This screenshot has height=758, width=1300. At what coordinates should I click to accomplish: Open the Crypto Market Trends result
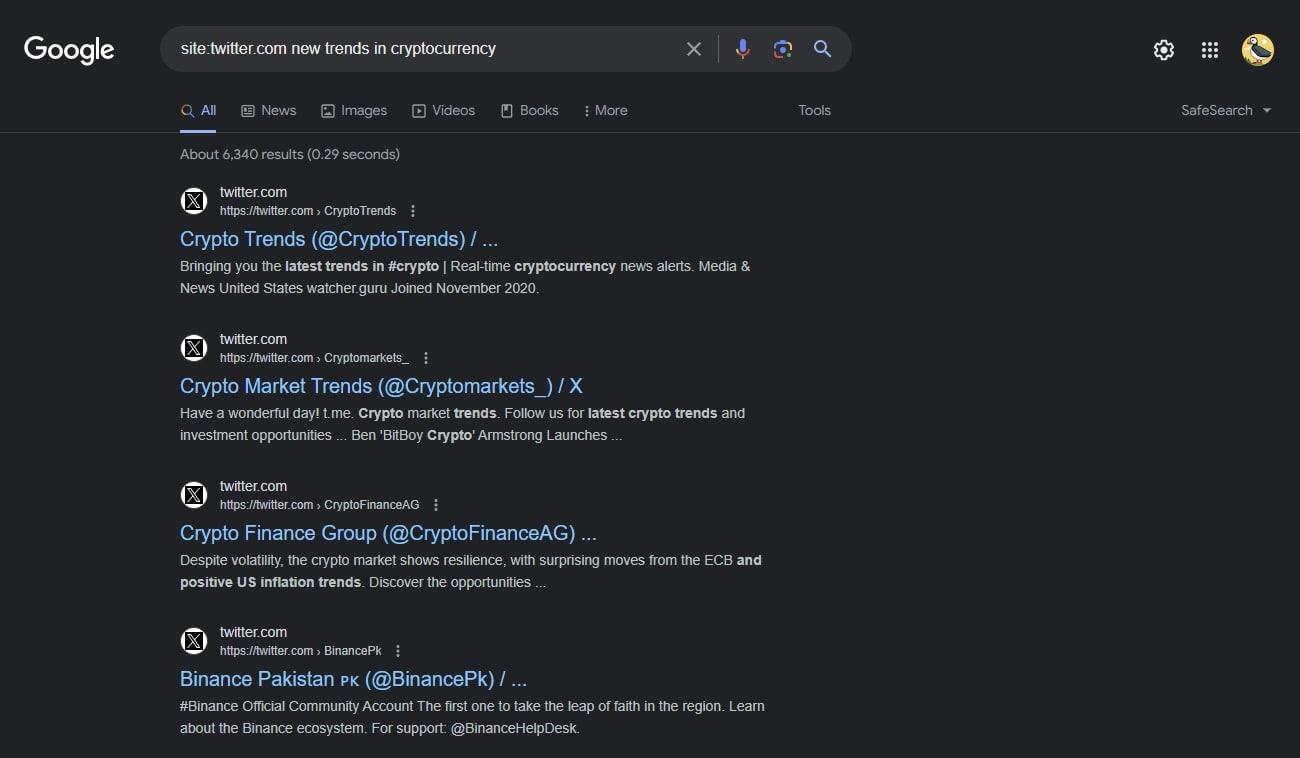coord(380,386)
